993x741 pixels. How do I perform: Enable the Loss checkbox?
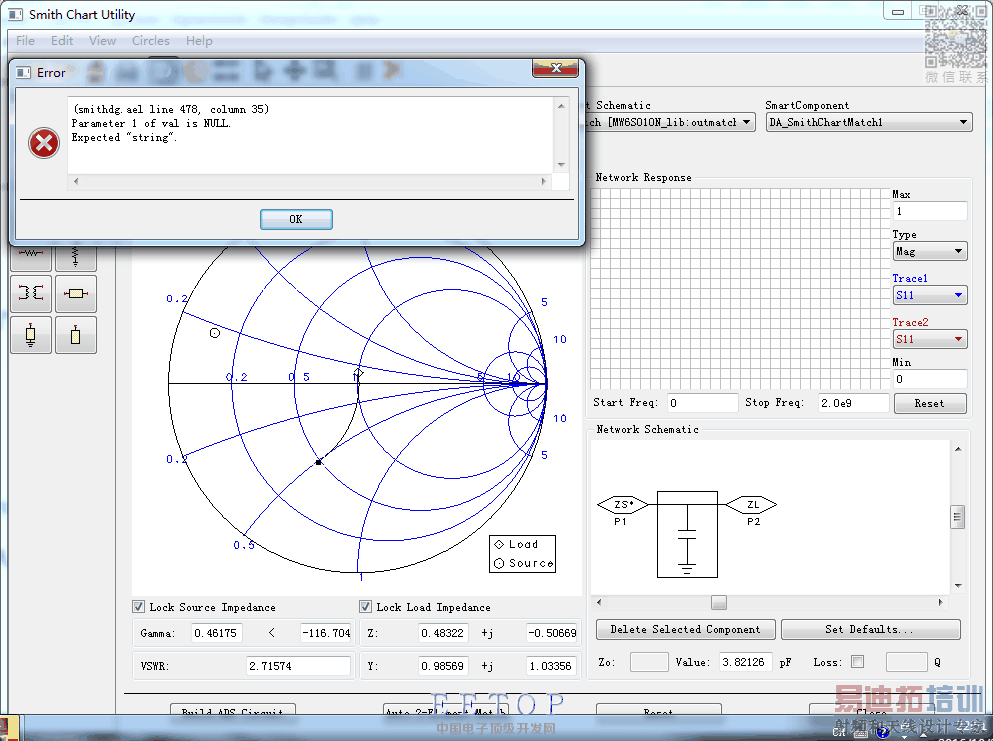point(857,662)
